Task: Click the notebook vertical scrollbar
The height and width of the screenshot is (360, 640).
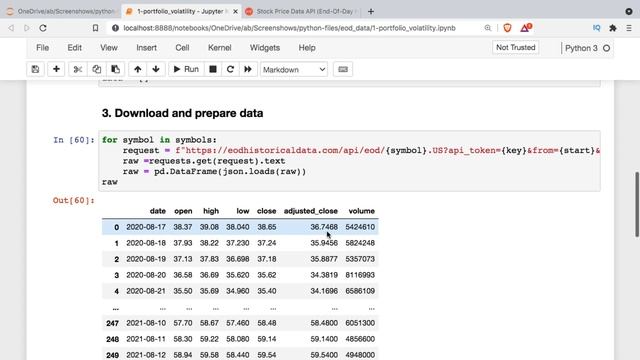Action: 636,204
